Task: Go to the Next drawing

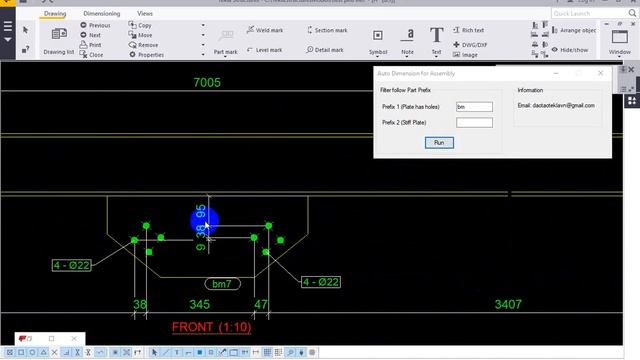Action: click(91, 35)
